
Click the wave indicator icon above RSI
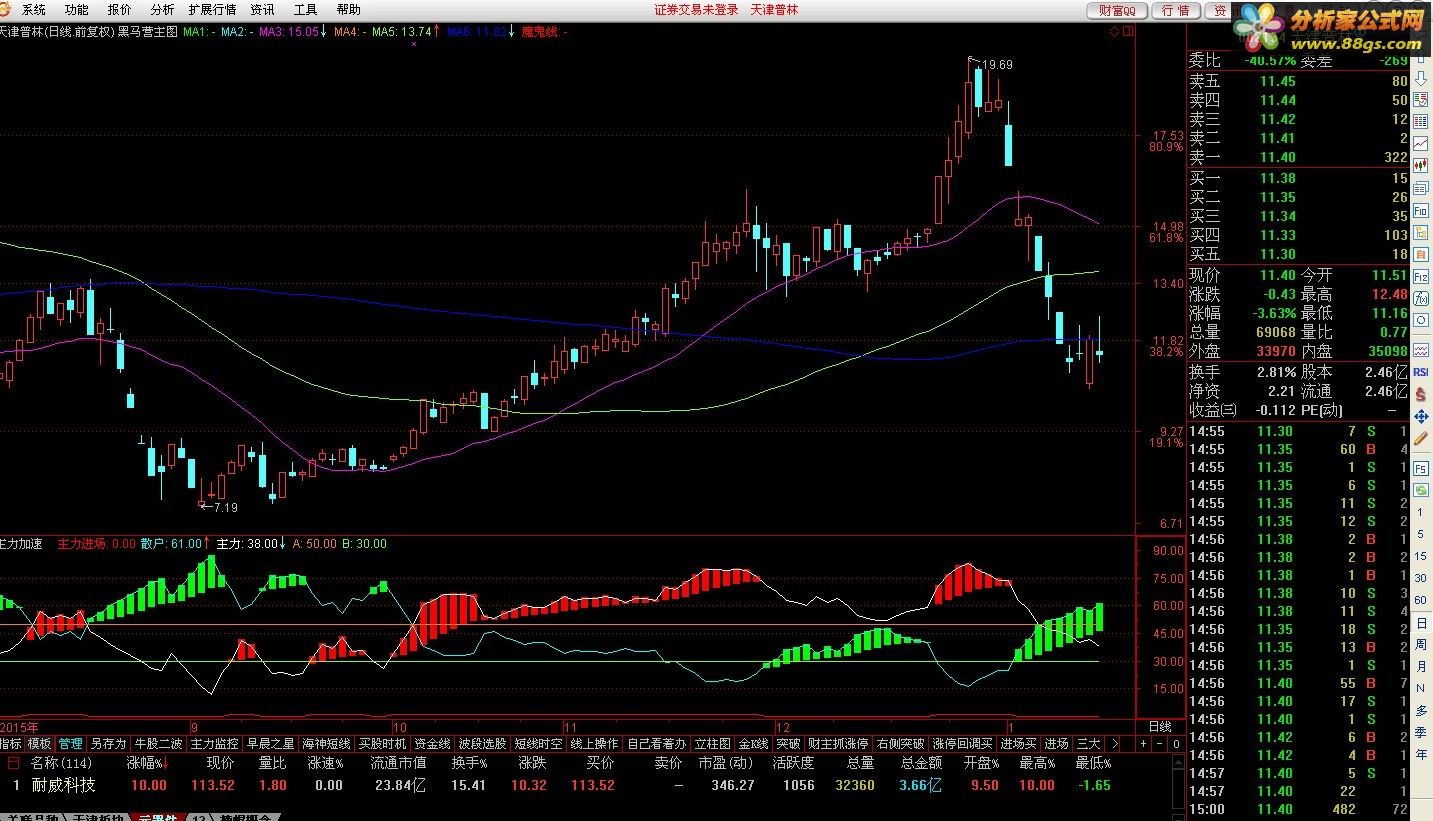[1421, 350]
